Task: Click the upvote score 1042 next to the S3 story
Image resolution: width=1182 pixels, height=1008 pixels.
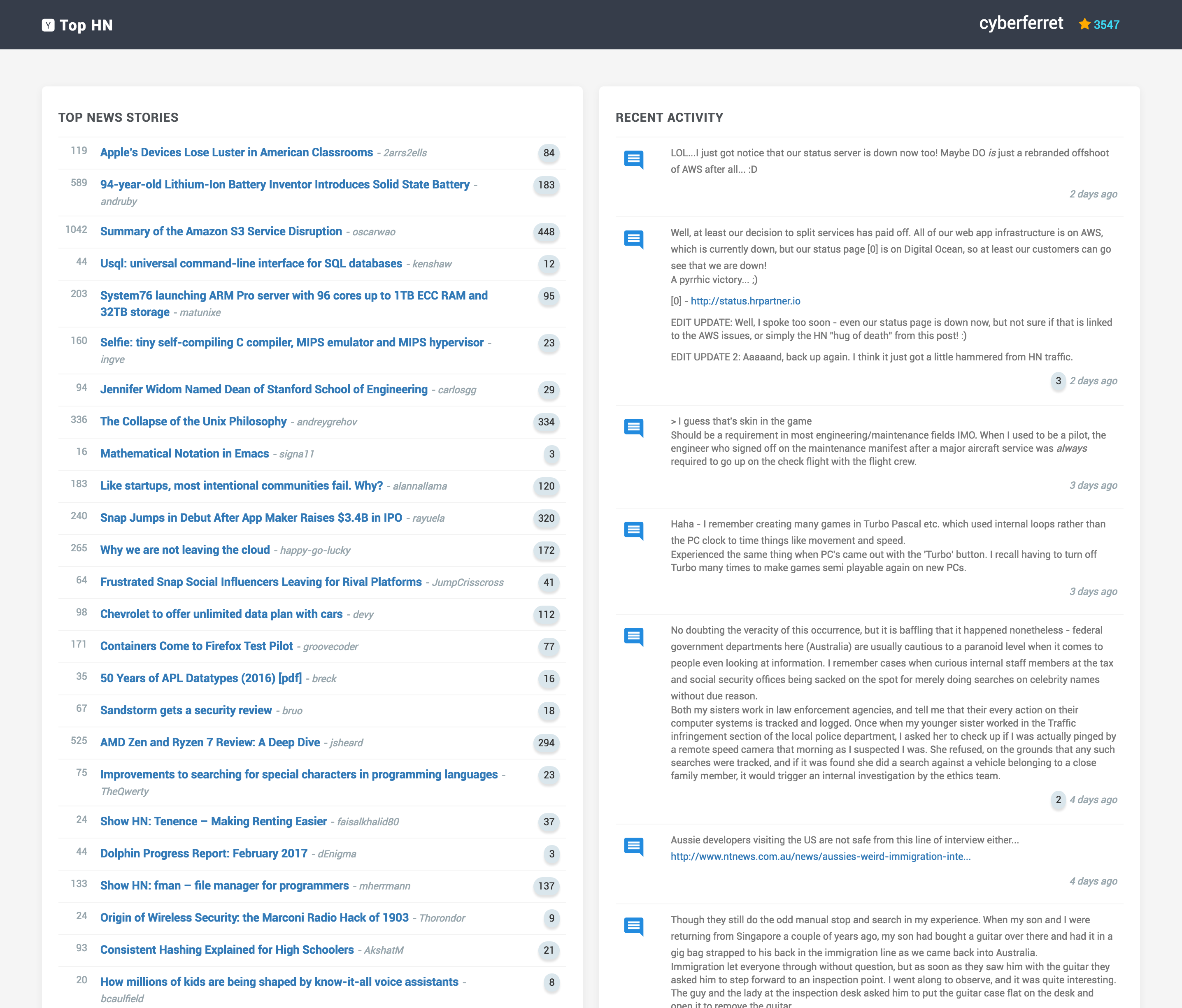Action: (x=76, y=229)
